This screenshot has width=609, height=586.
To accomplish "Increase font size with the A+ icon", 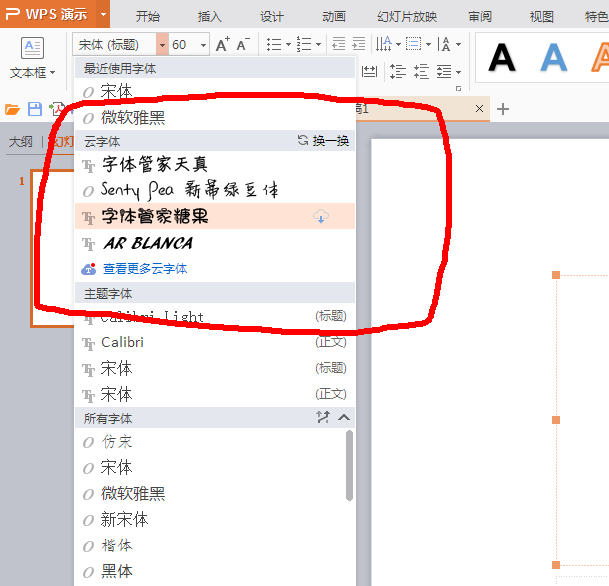I will click(x=223, y=44).
